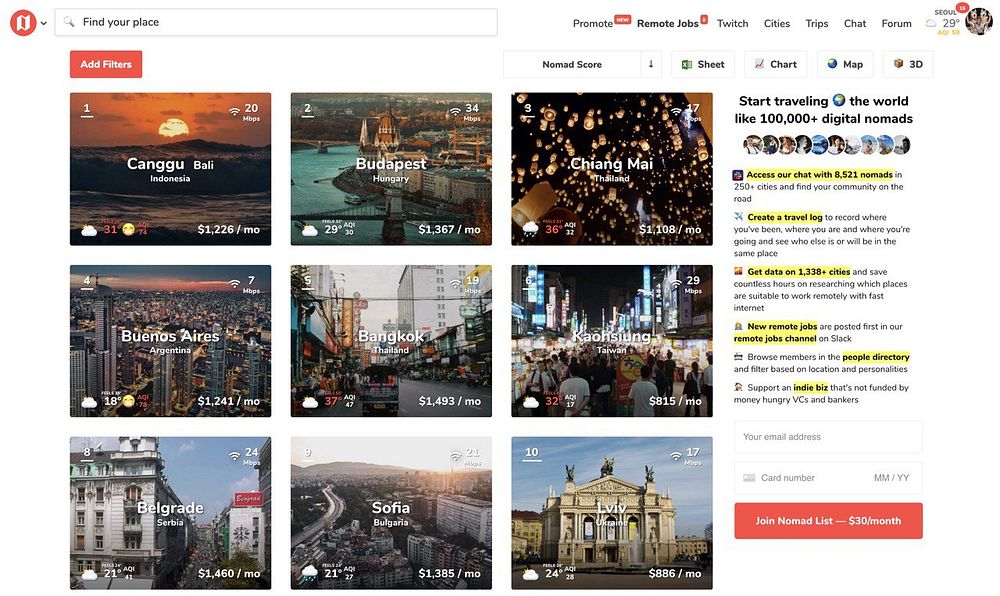Click the masked AQI emoji on Canggu card
The image size is (1000, 596).
(x=129, y=229)
